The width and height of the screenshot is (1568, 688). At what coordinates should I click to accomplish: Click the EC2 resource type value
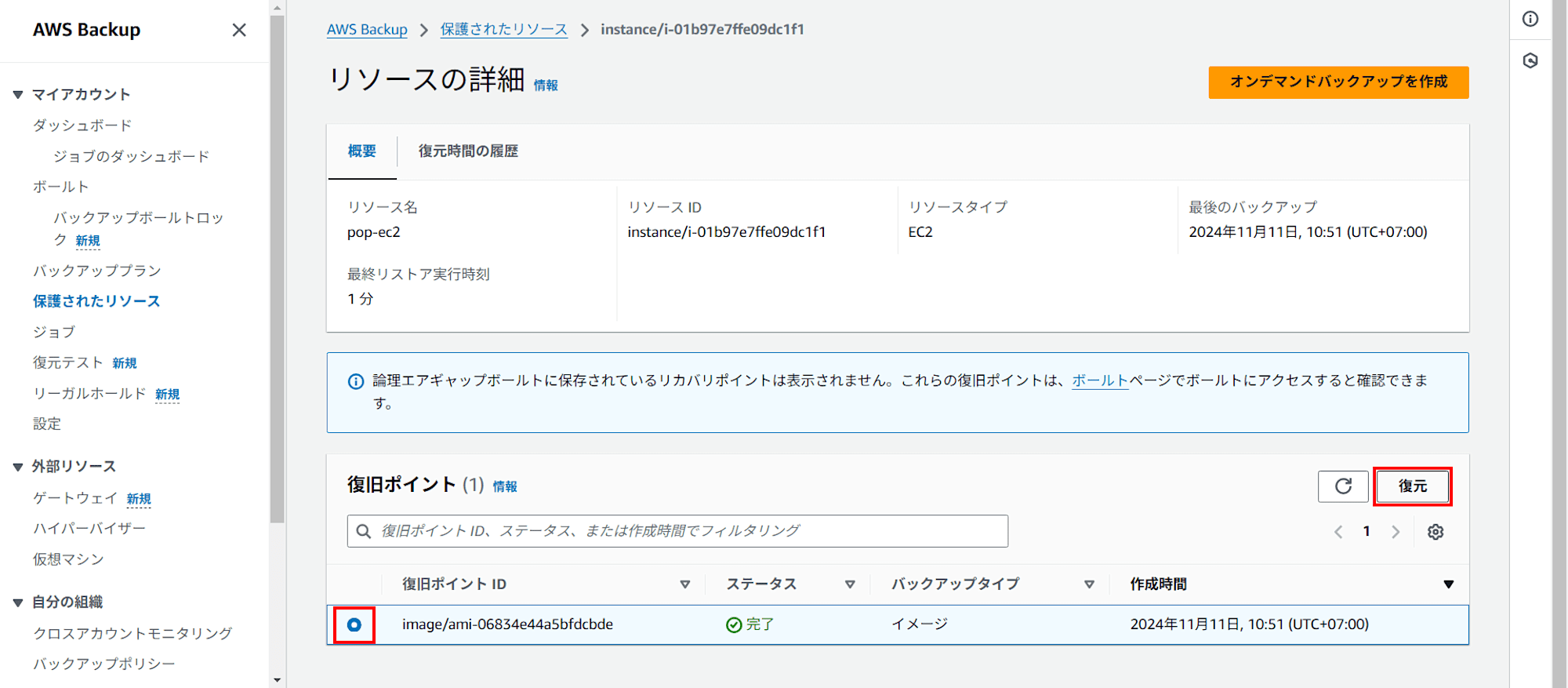coord(920,232)
